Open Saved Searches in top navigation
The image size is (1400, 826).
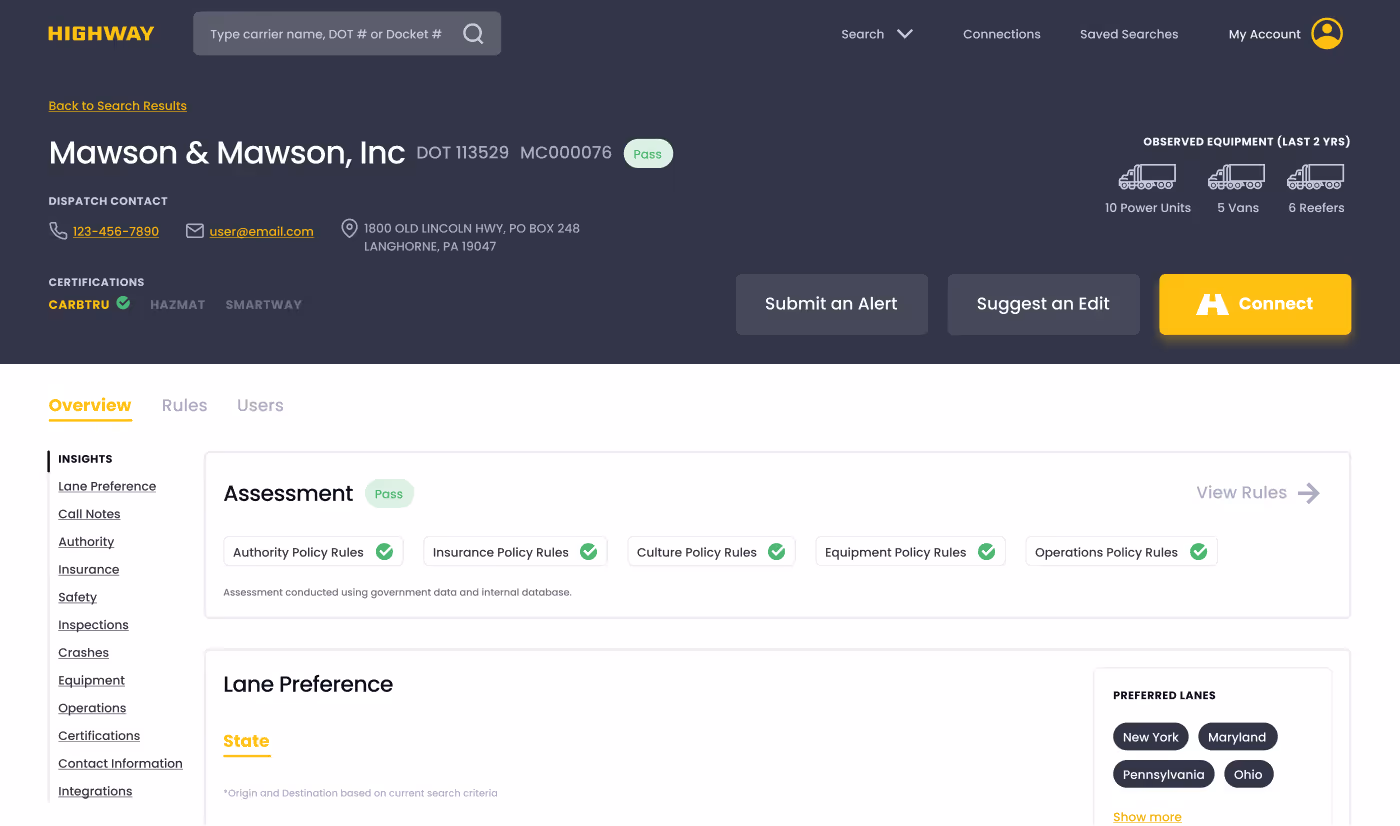coord(1129,34)
